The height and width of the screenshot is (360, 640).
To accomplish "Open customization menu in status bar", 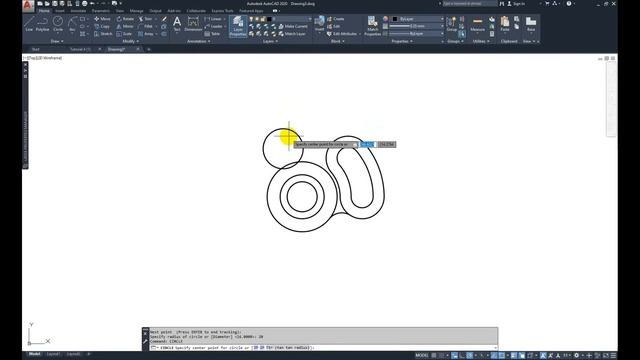I will [x=613, y=356].
